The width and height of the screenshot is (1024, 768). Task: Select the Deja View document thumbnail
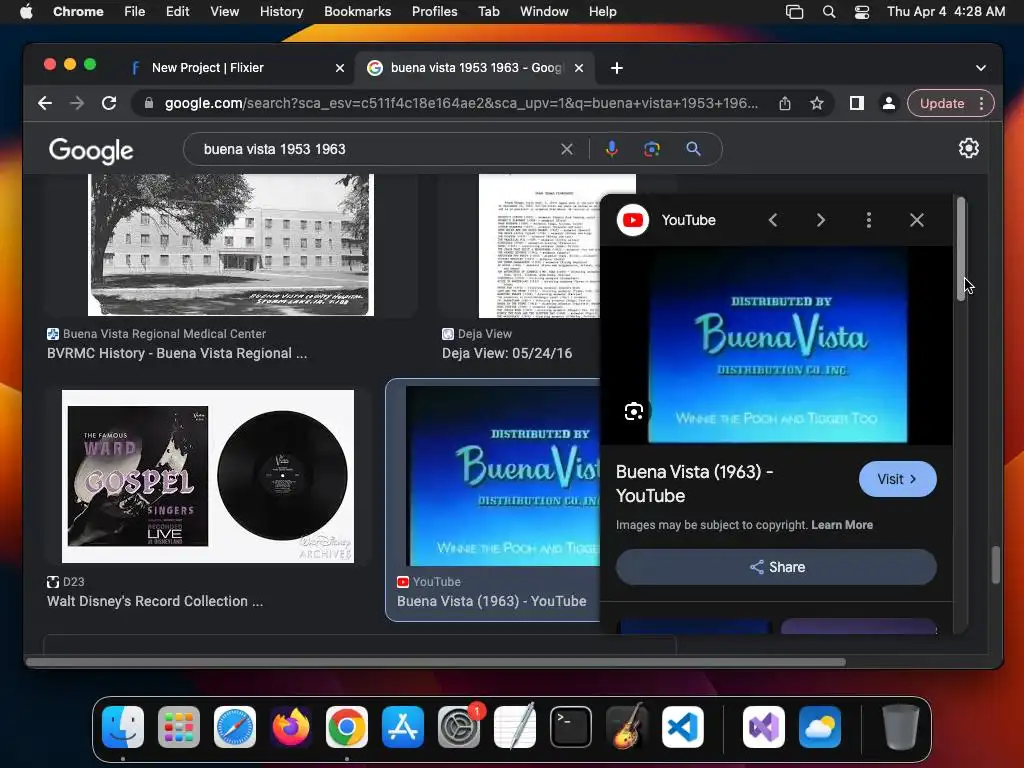point(539,246)
